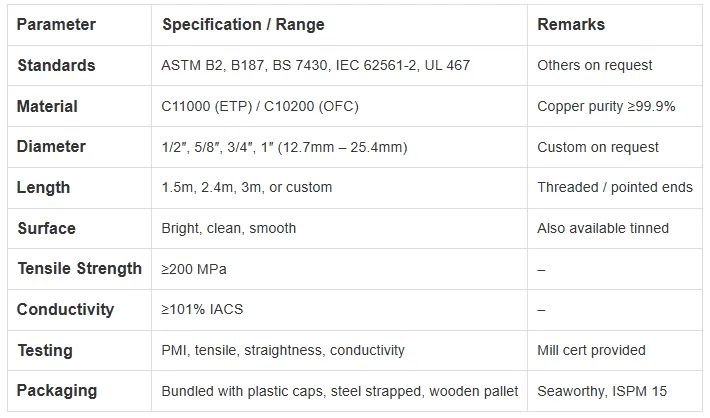Image resolution: width=710 pixels, height=418 pixels.
Task: Select the Diameter row label
Action: [x=51, y=147]
